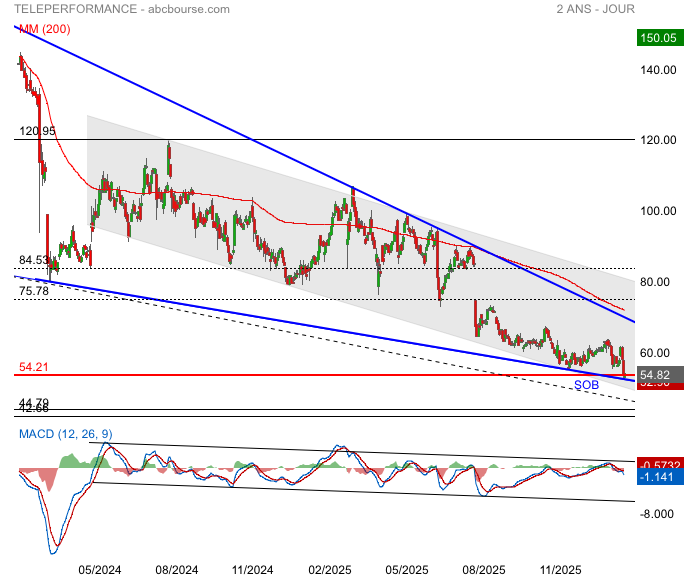Click the -8.000 MACD axis label
The image size is (684, 580).
pos(657,514)
